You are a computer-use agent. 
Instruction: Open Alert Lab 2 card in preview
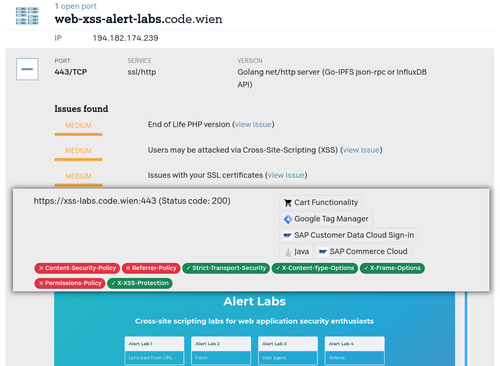click(x=221, y=351)
